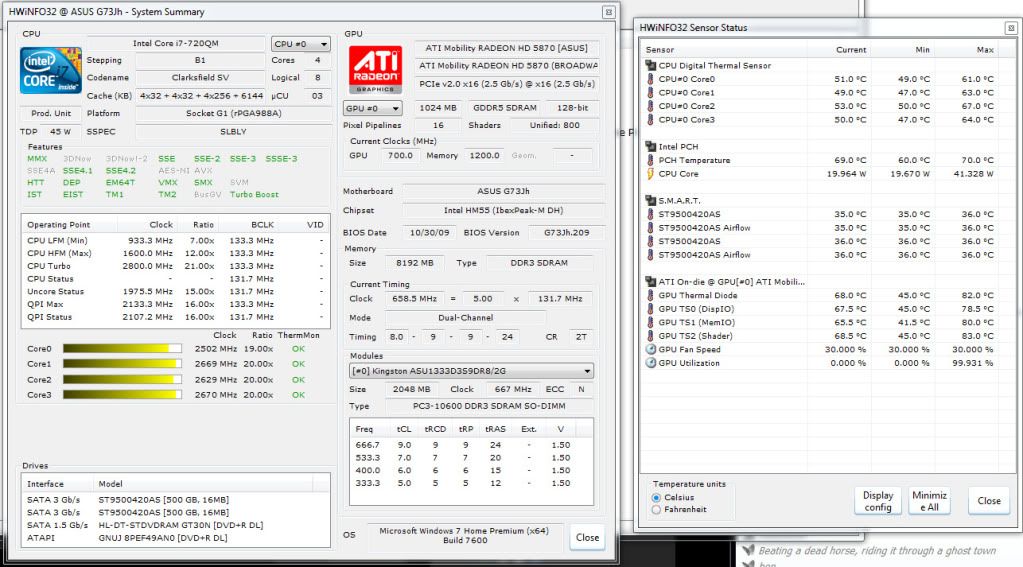
Task: Click thermometer icon beside CPU#0 Core3
Action: (x=650, y=119)
